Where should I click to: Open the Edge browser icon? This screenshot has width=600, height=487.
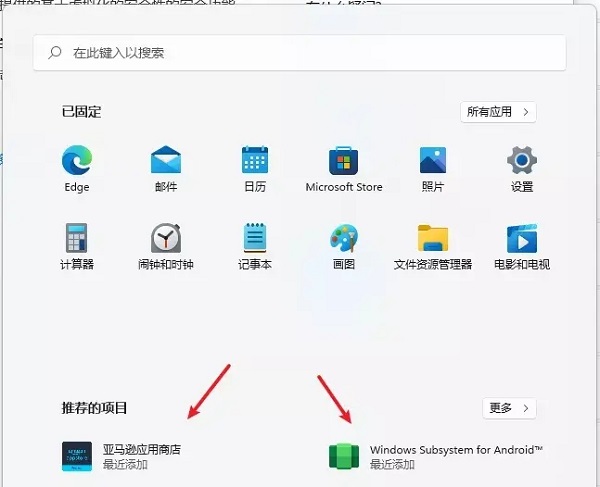(x=77, y=160)
